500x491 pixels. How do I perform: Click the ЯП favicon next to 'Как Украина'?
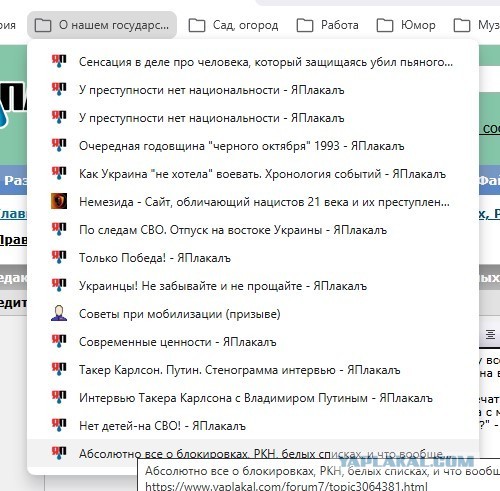(59, 173)
